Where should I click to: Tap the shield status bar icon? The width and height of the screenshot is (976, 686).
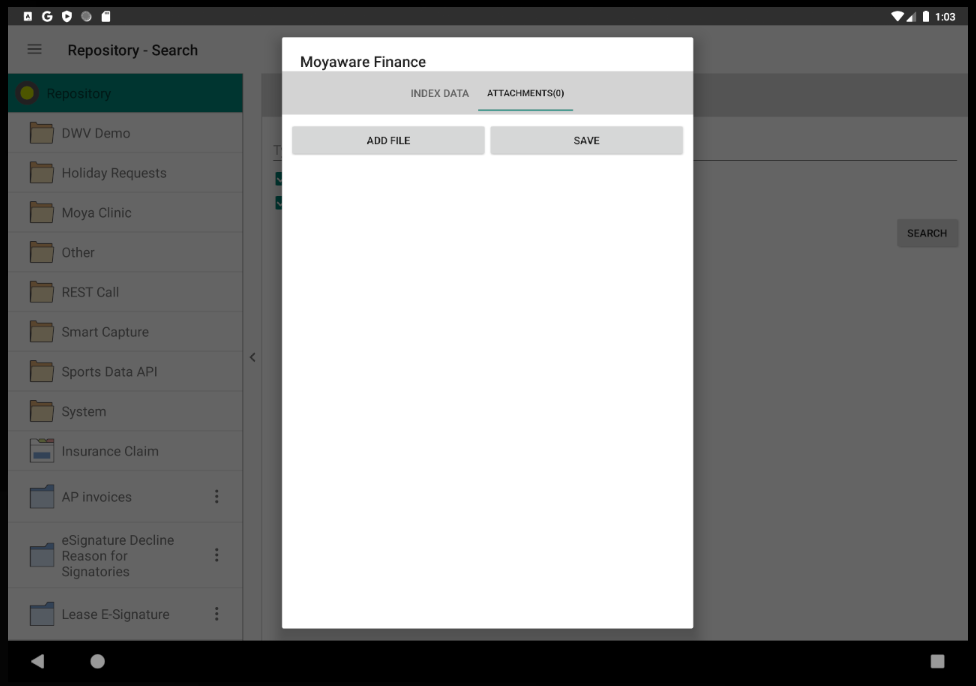click(x=67, y=17)
